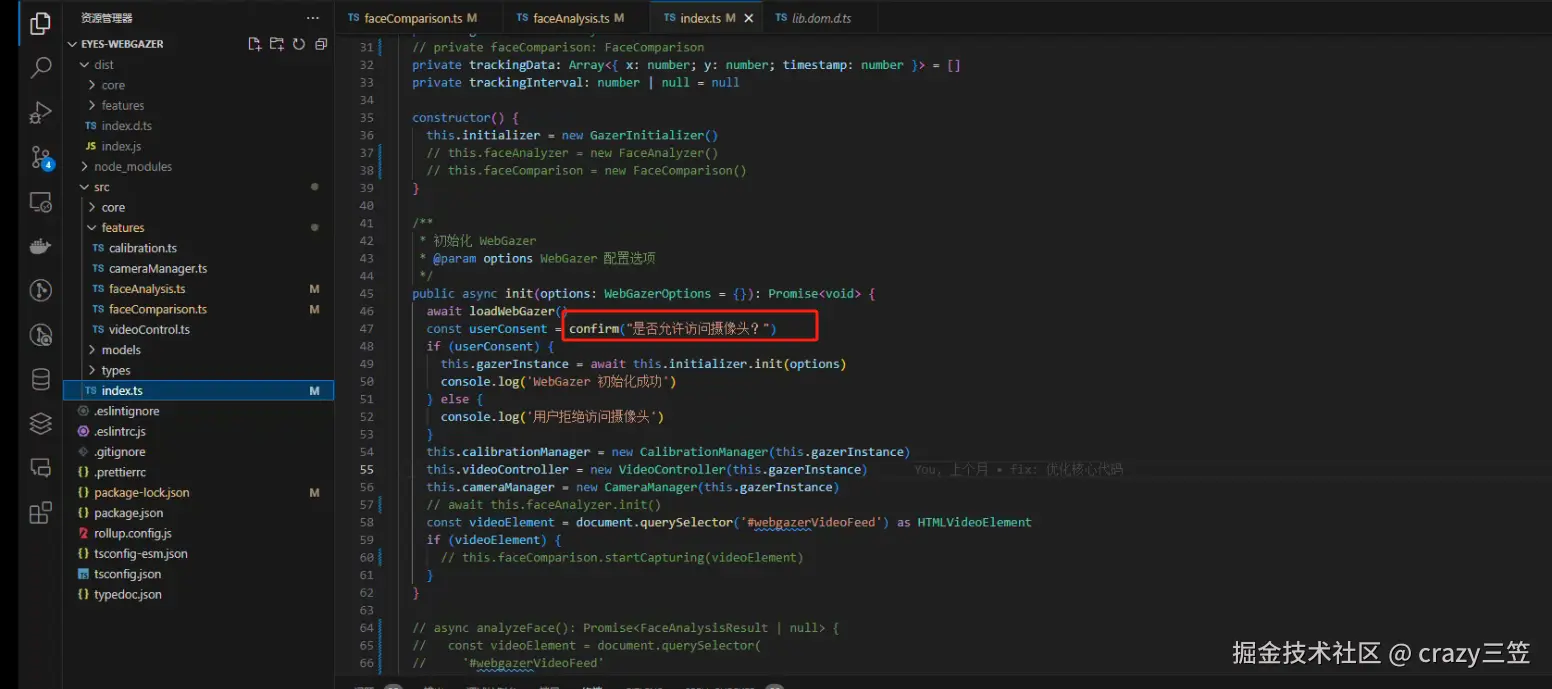Viewport: 1552px width, 689px height.
Task: Click the New File icon in explorer header
Action: [x=255, y=44]
